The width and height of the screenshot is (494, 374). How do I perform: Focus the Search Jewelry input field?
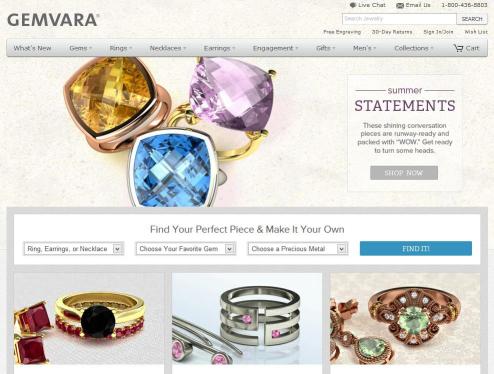tap(399, 19)
